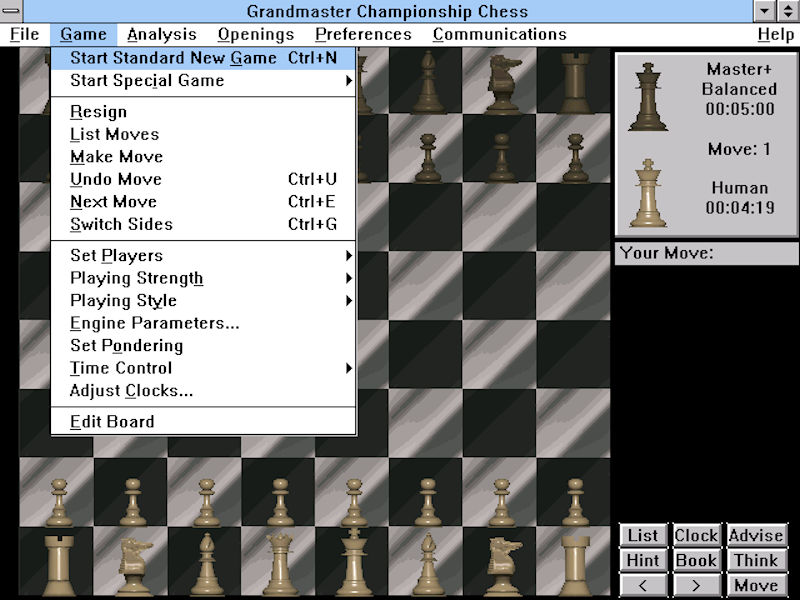The image size is (800, 600).
Task: Choose List Moves menu entry
Action: (x=203, y=134)
